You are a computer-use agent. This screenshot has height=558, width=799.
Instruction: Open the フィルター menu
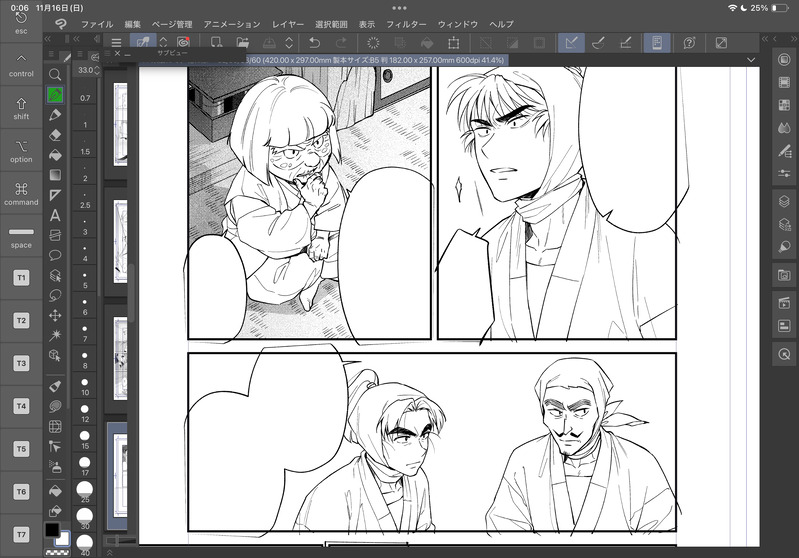406,24
